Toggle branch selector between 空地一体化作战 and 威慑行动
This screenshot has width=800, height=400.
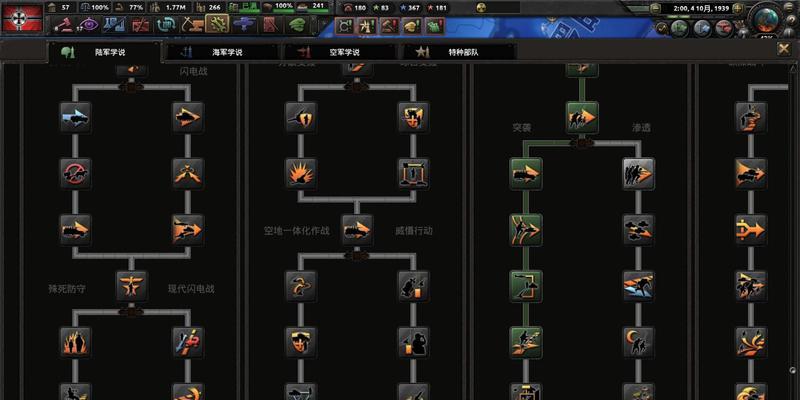point(357,255)
